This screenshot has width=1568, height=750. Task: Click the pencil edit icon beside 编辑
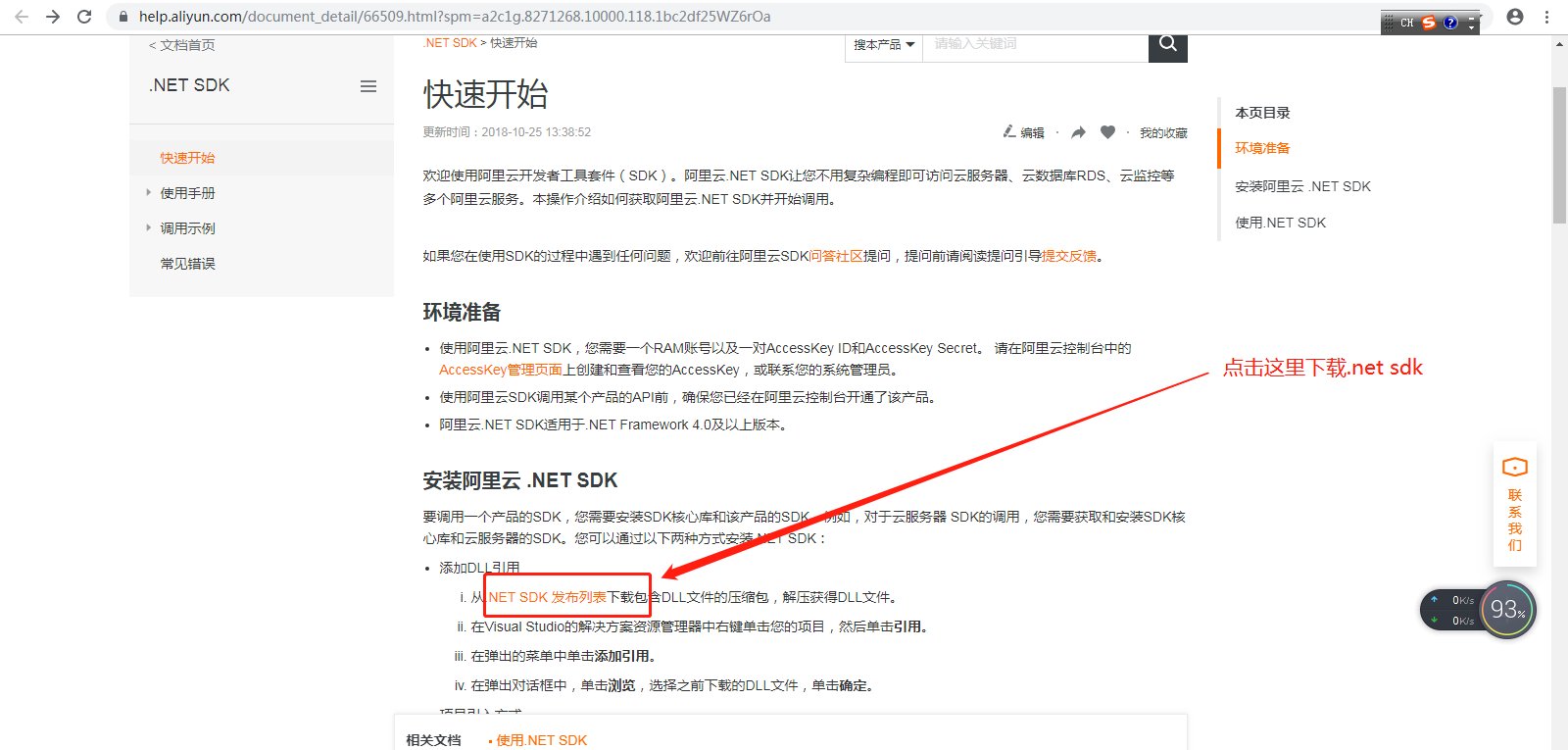click(x=1009, y=131)
